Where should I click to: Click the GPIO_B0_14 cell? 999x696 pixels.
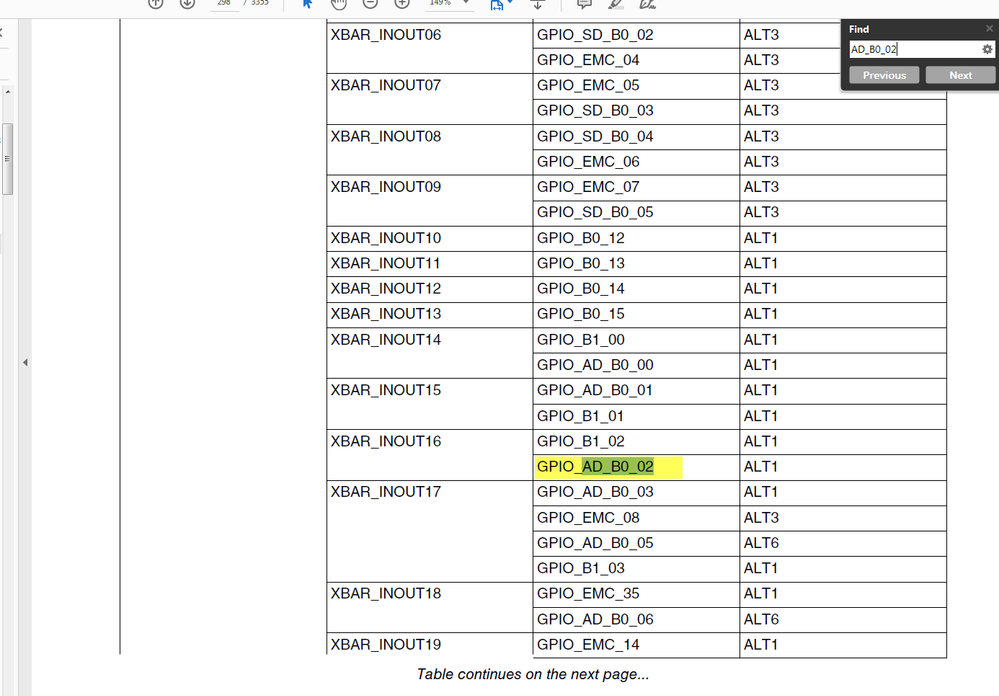[636, 289]
